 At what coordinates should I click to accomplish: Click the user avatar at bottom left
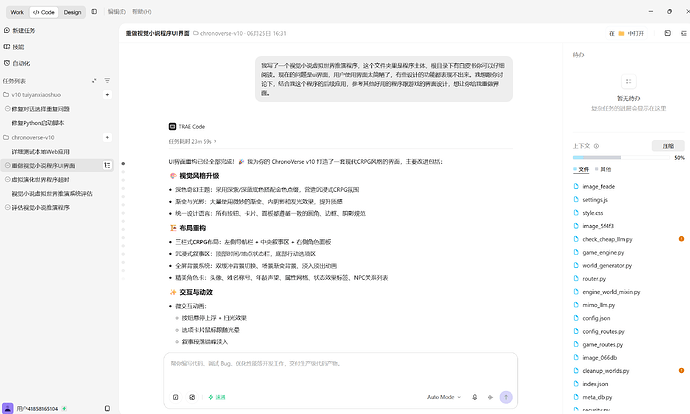click(x=7, y=408)
